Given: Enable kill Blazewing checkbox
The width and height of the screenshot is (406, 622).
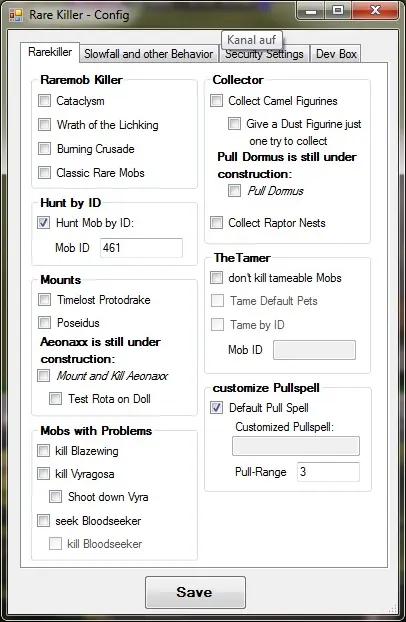Looking at the screenshot, I should coord(43,451).
